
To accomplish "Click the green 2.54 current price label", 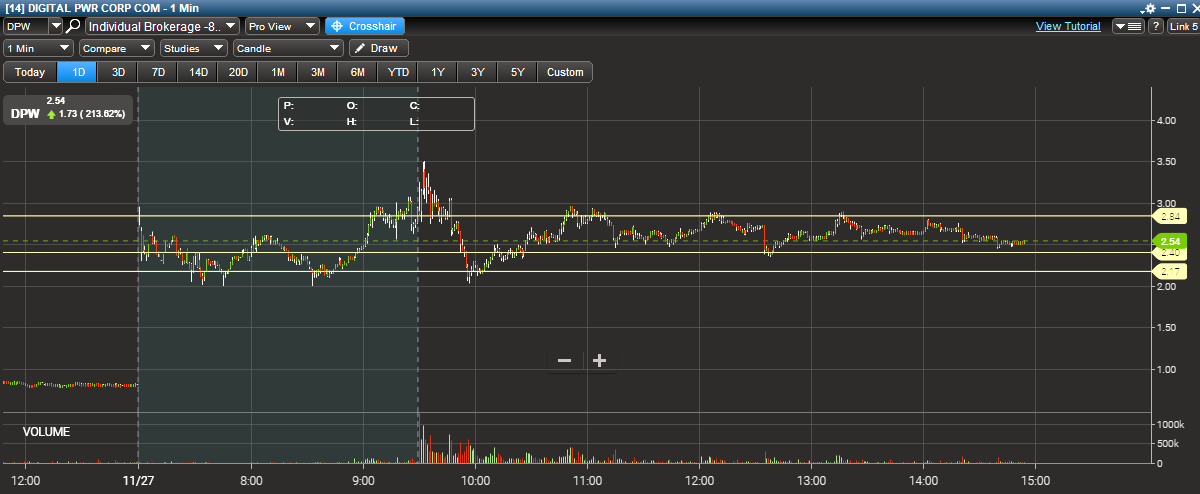I will (1170, 241).
